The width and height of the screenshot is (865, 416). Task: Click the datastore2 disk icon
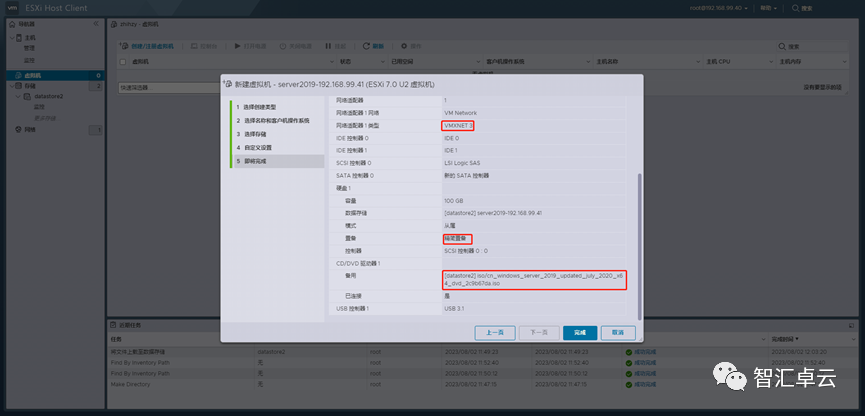coord(27,97)
